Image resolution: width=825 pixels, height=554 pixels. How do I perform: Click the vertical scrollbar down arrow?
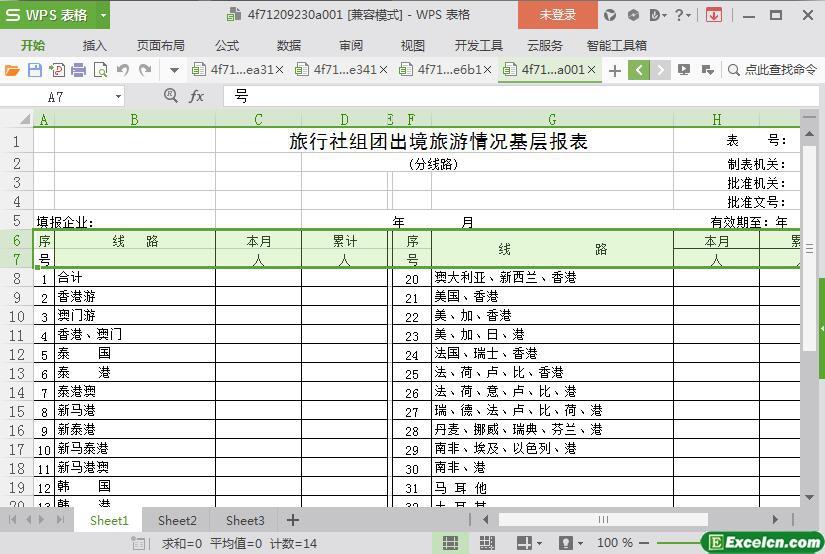(809, 498)
